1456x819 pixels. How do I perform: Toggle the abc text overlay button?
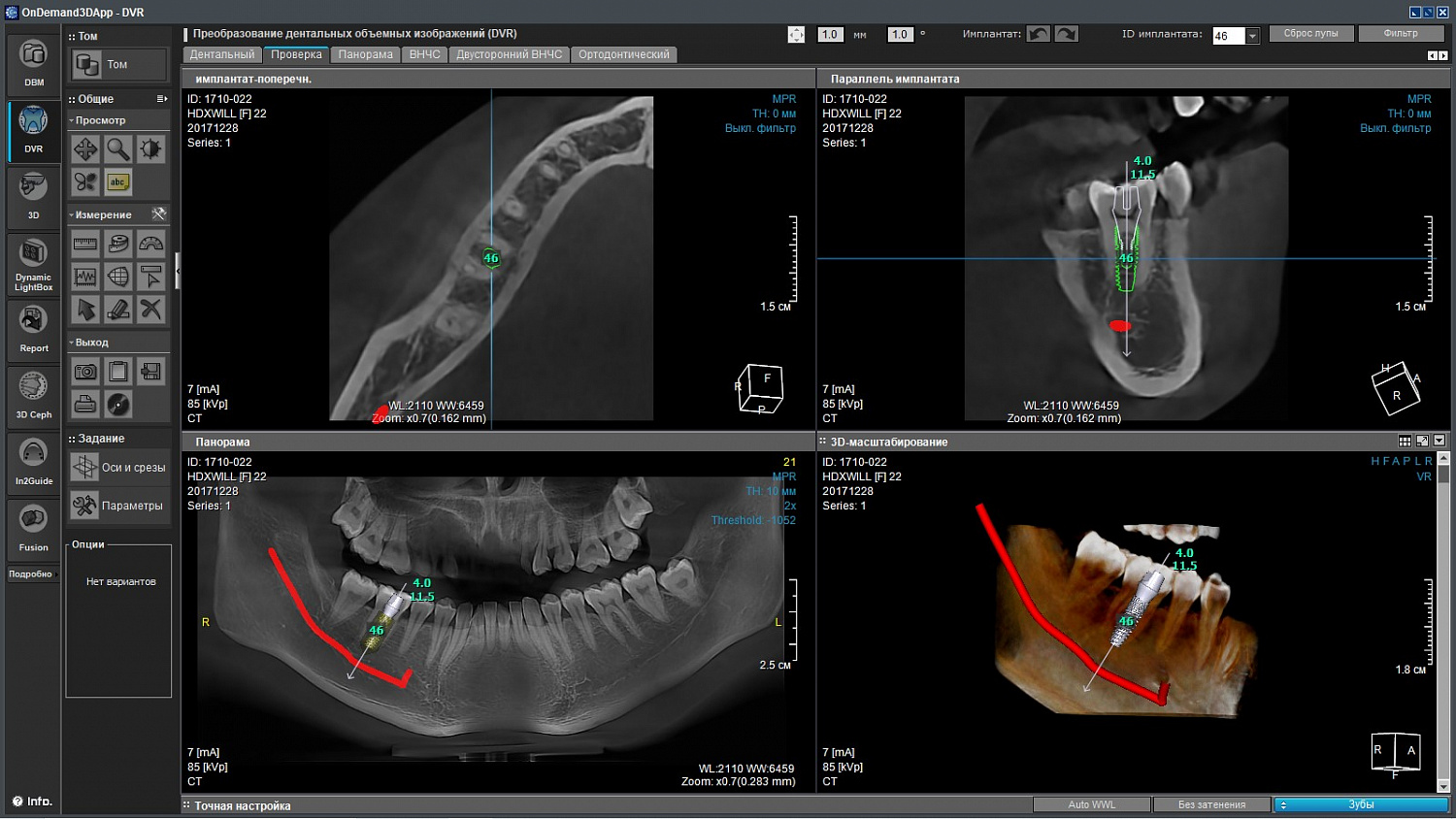click(x=118, y=181)
